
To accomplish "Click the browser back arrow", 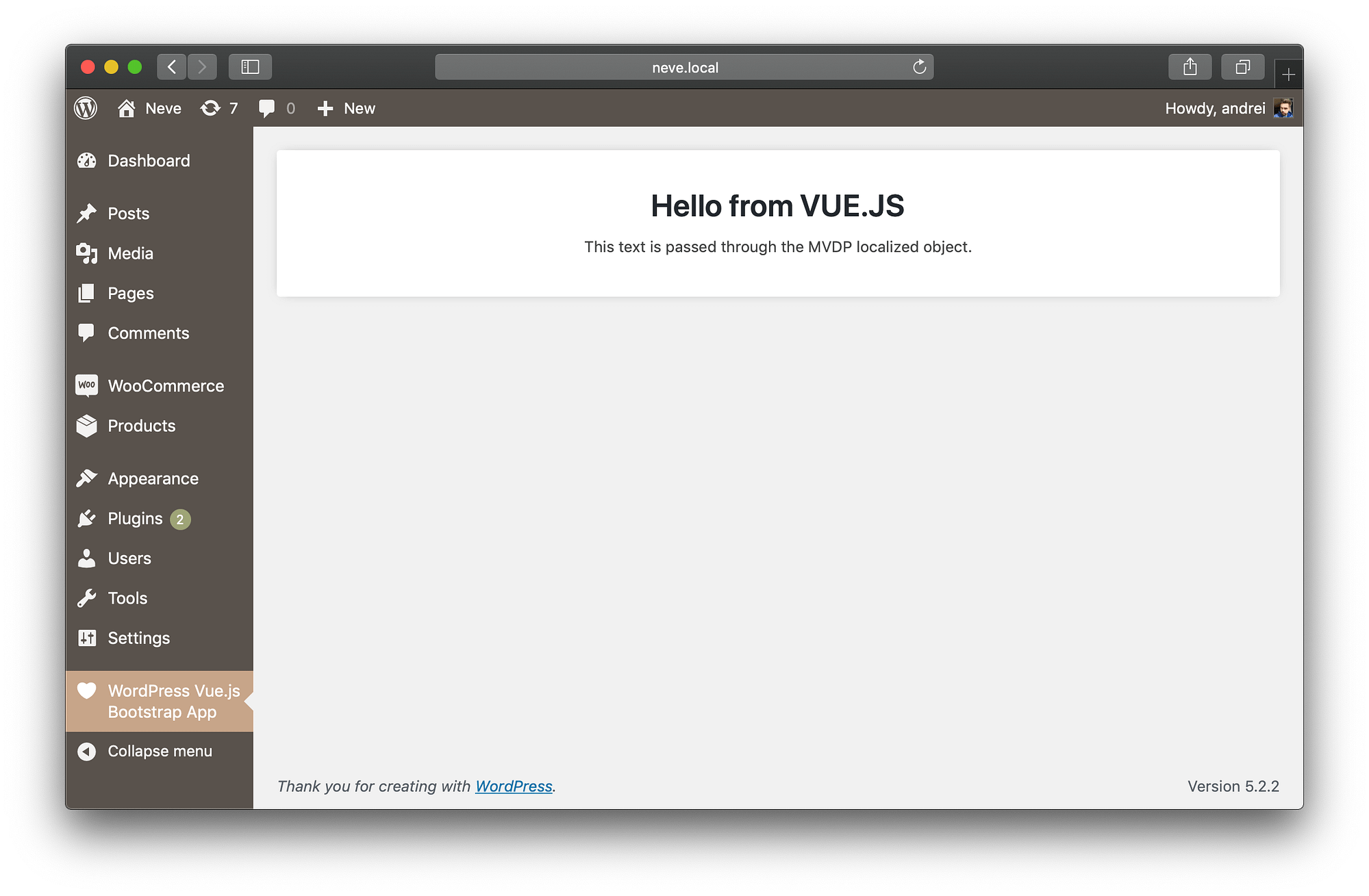I will [x=172, y=67].
